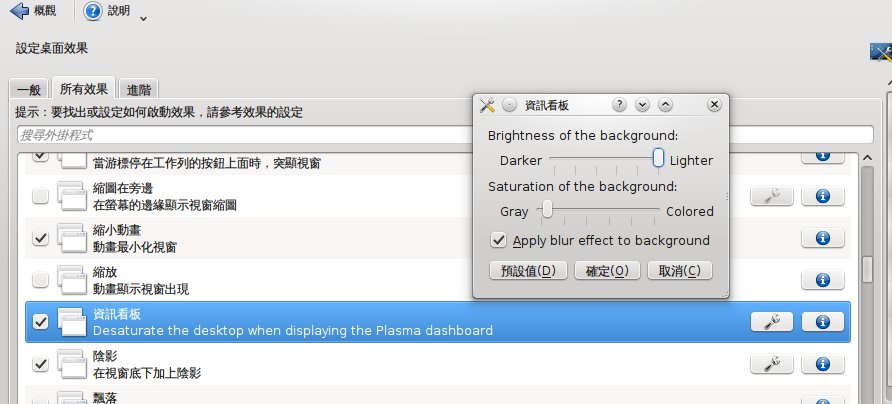Shade the dialog with the down-chevron titlebar button
Image resolution: width=892 pixels, height=404 pixels.
coord(642,105)
